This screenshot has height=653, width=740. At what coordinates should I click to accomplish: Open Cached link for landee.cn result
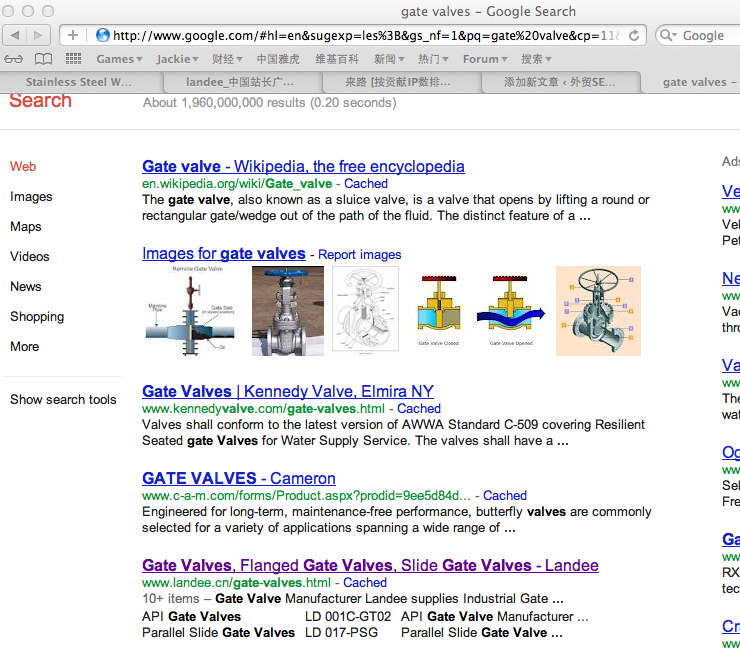pos(365,583)
